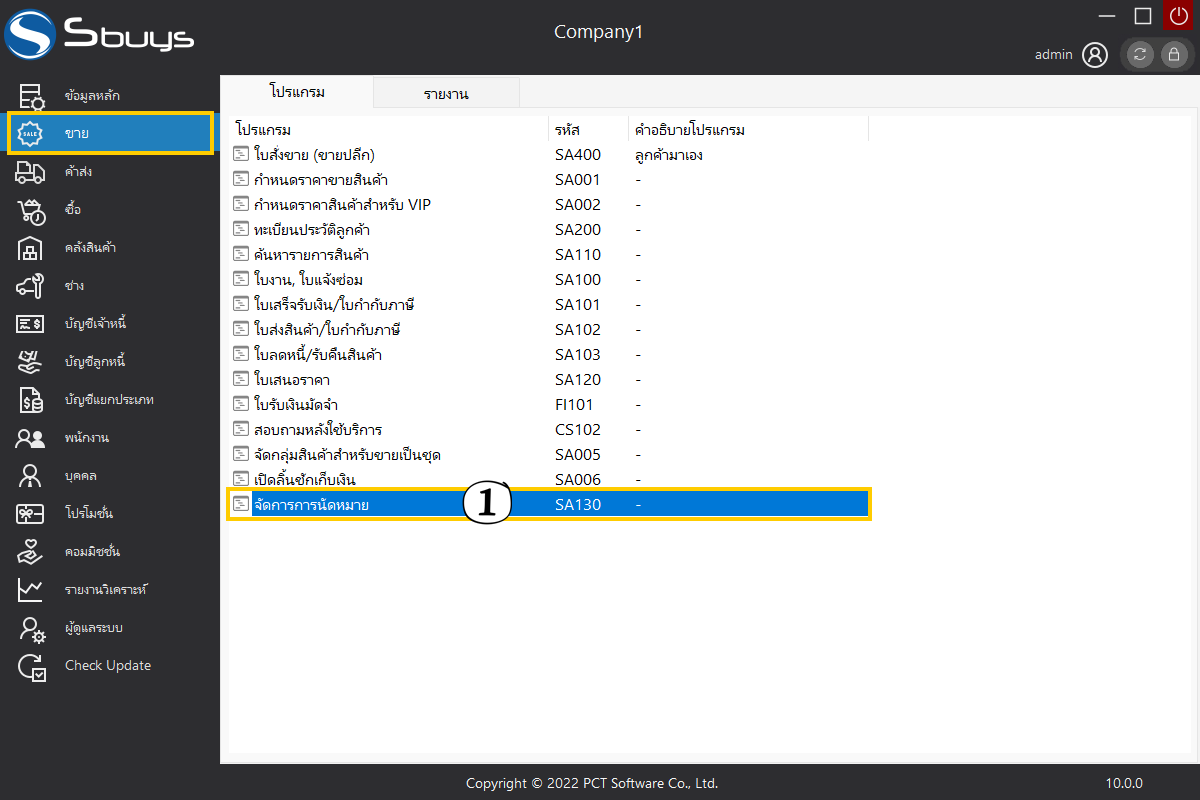
Task: Click the lock icon in top right
Action: (1174, 55)
